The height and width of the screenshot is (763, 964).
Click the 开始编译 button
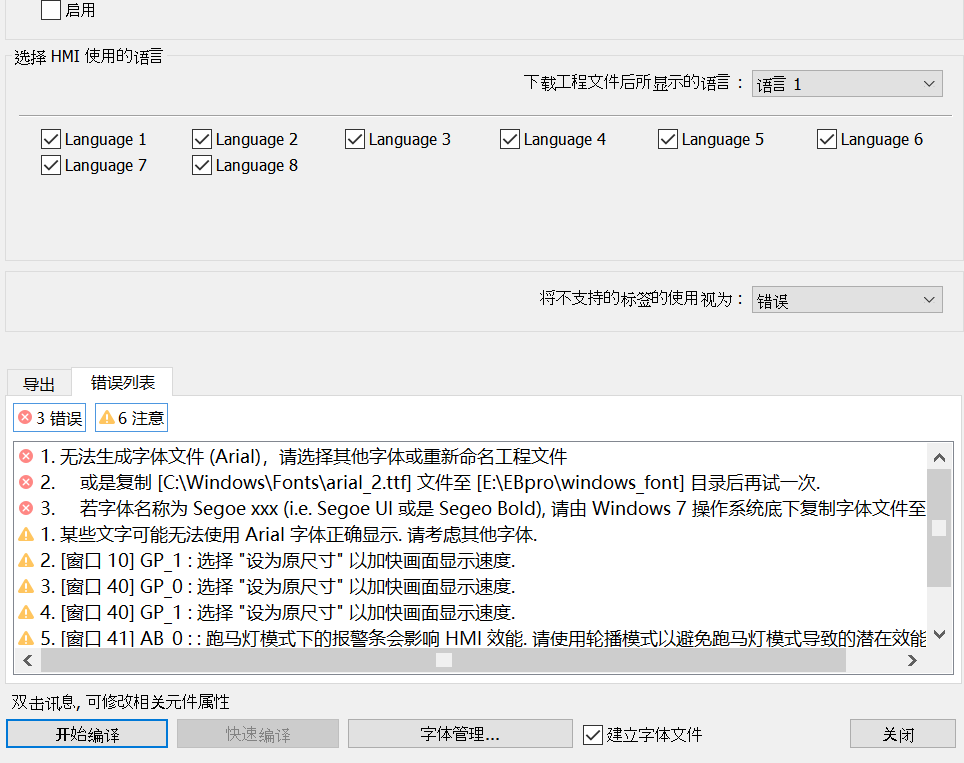coord(87,734)
